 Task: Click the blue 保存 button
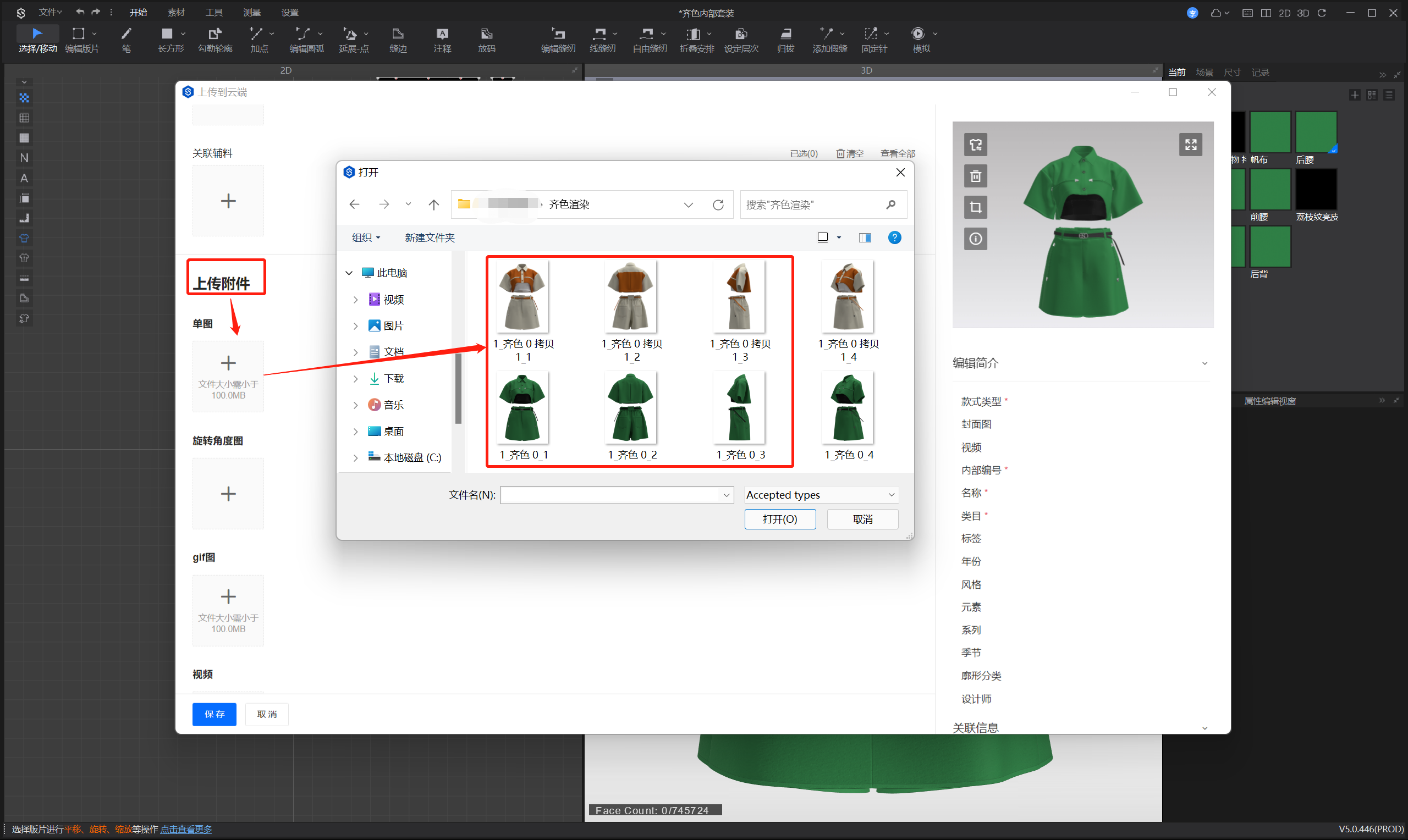click(x=214, y=714)
